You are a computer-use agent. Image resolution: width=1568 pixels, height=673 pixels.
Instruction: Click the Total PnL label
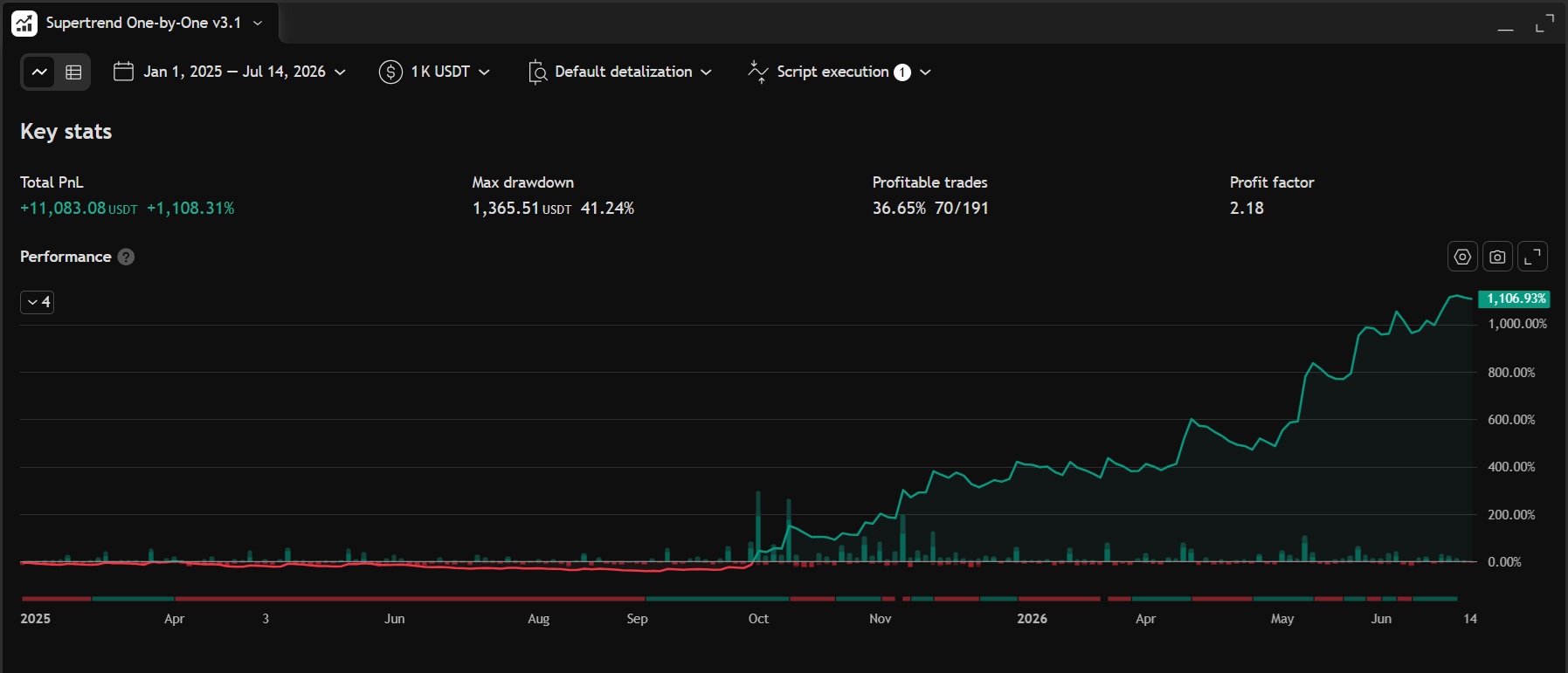coord(52,182)
